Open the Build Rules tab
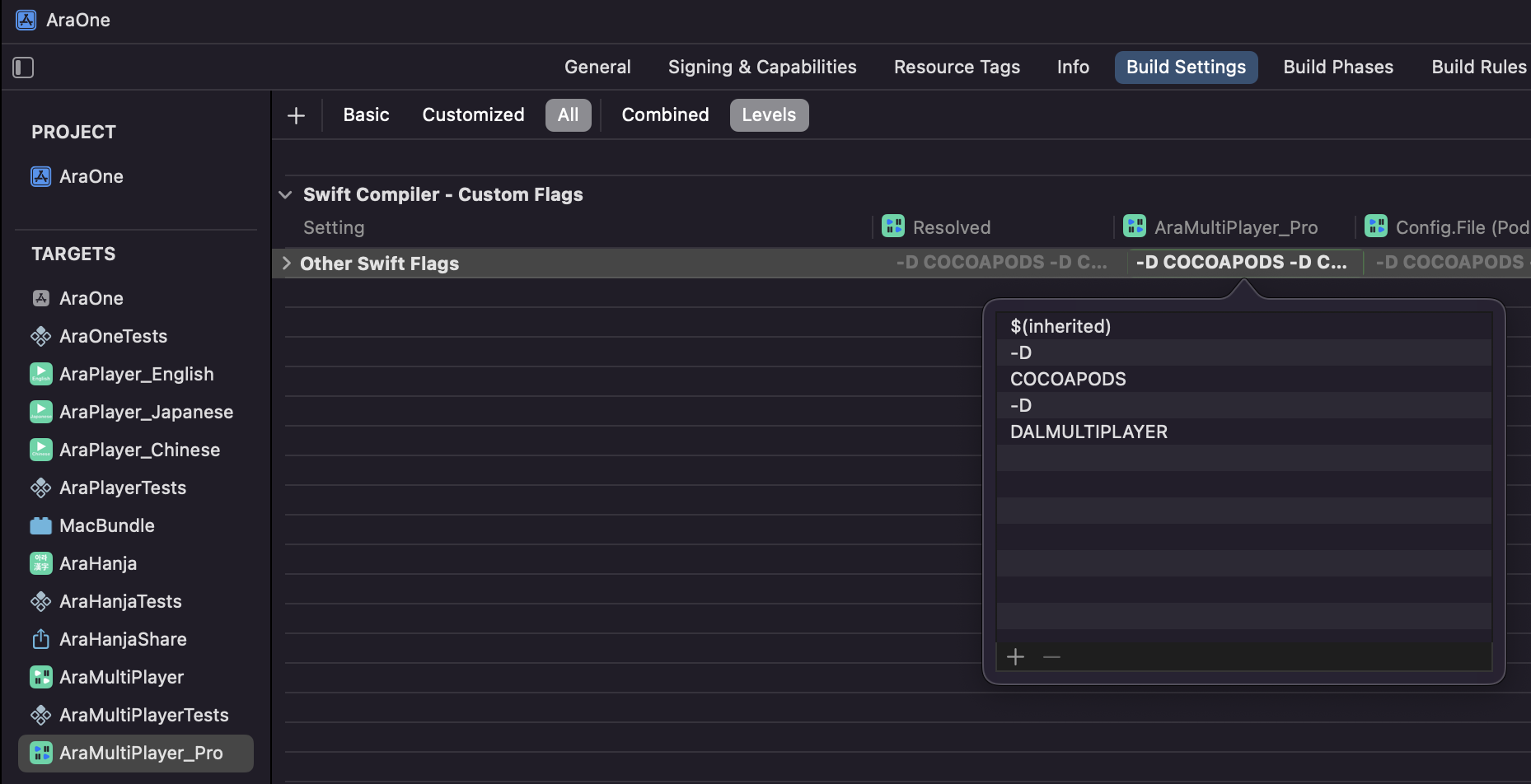1531x784 pixels. pyautogui.click(x=1479, y=68)
